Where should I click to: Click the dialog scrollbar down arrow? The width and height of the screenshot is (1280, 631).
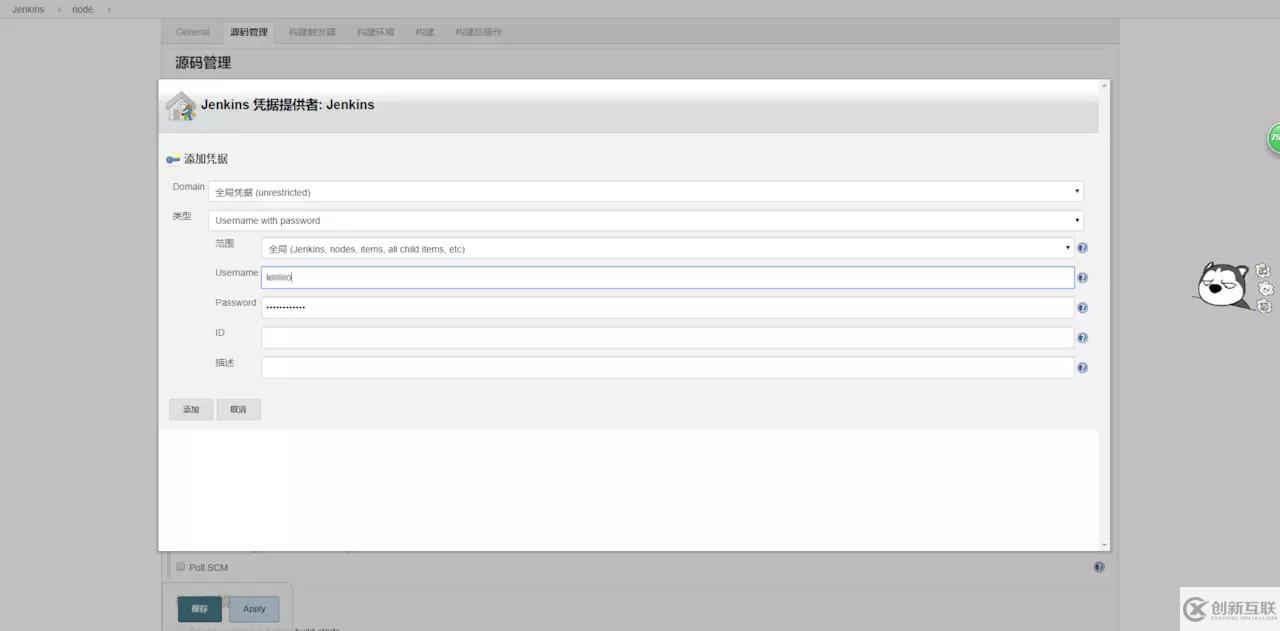coord(1104,545)
